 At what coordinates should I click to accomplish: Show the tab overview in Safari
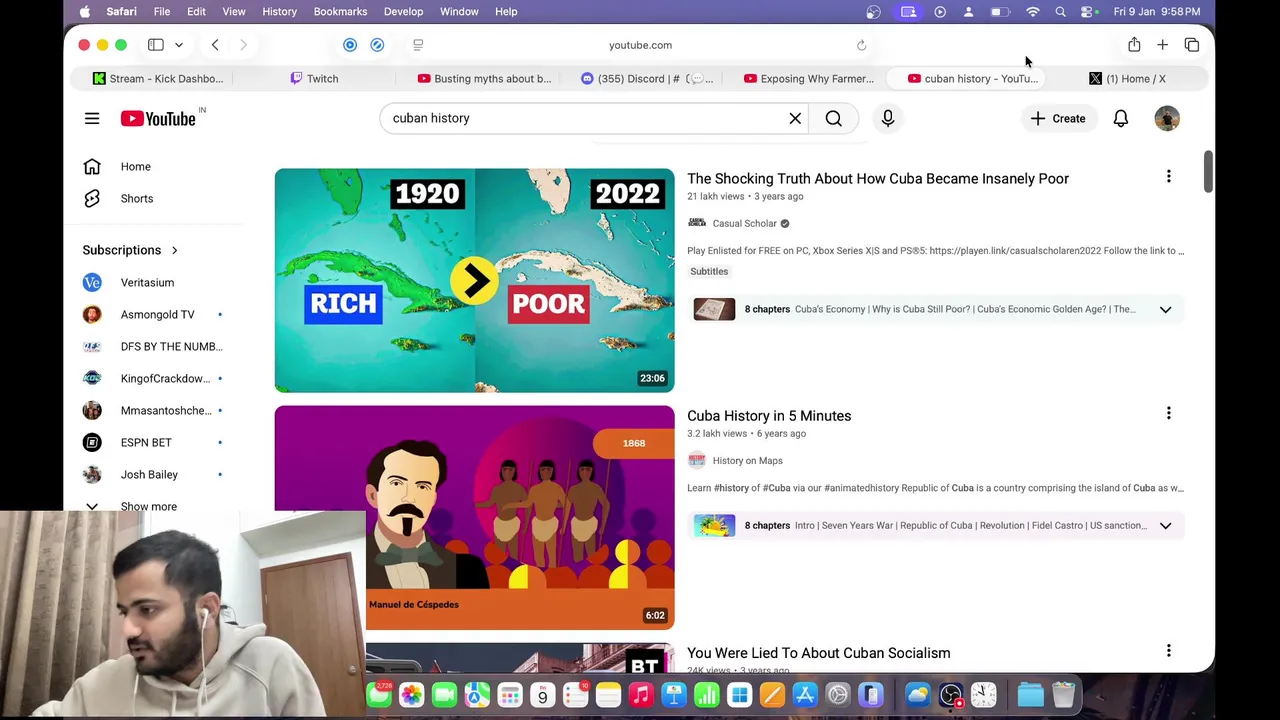pos(1191,45)
